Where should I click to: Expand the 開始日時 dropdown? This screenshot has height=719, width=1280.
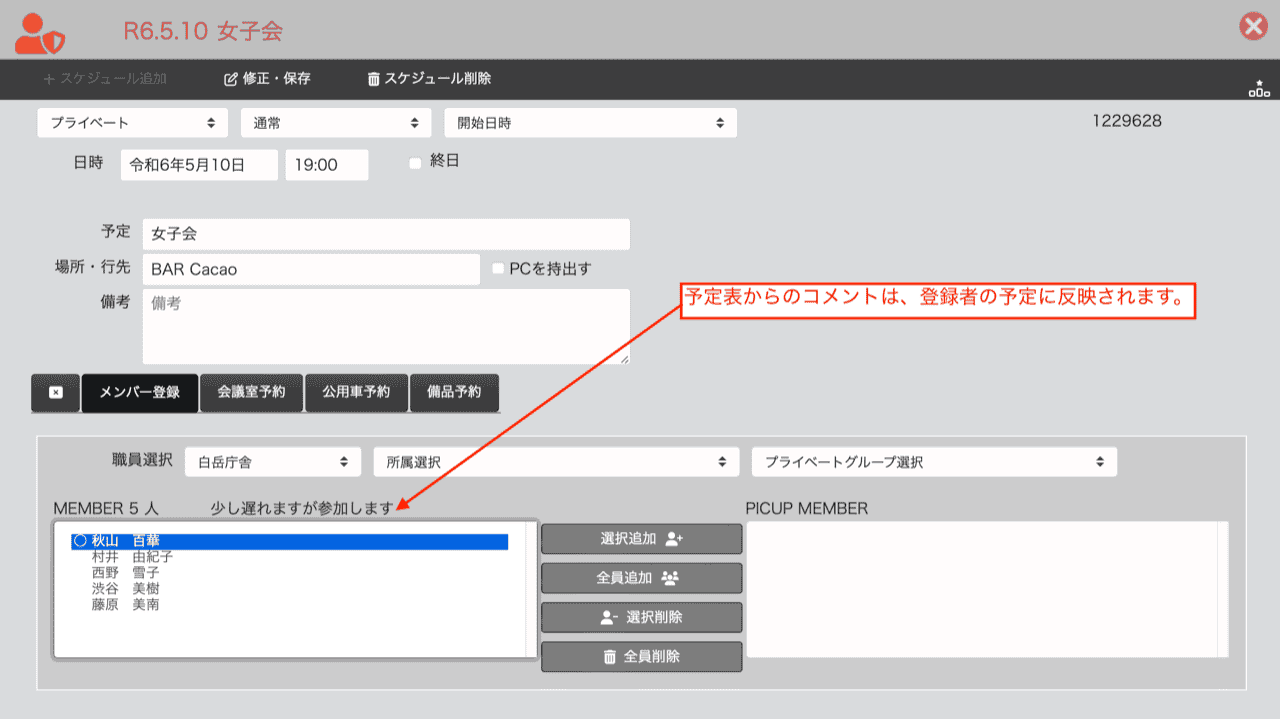(590, 123)
